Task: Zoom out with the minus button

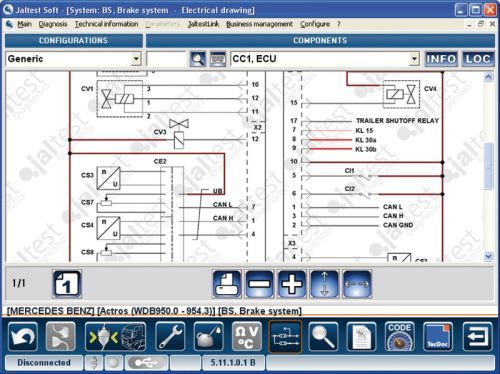Action: click(x=259, y=284)
